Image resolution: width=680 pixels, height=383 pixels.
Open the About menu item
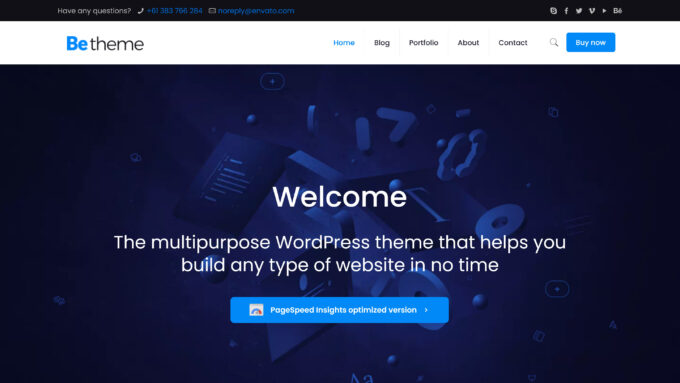click(x=468, y=43)
